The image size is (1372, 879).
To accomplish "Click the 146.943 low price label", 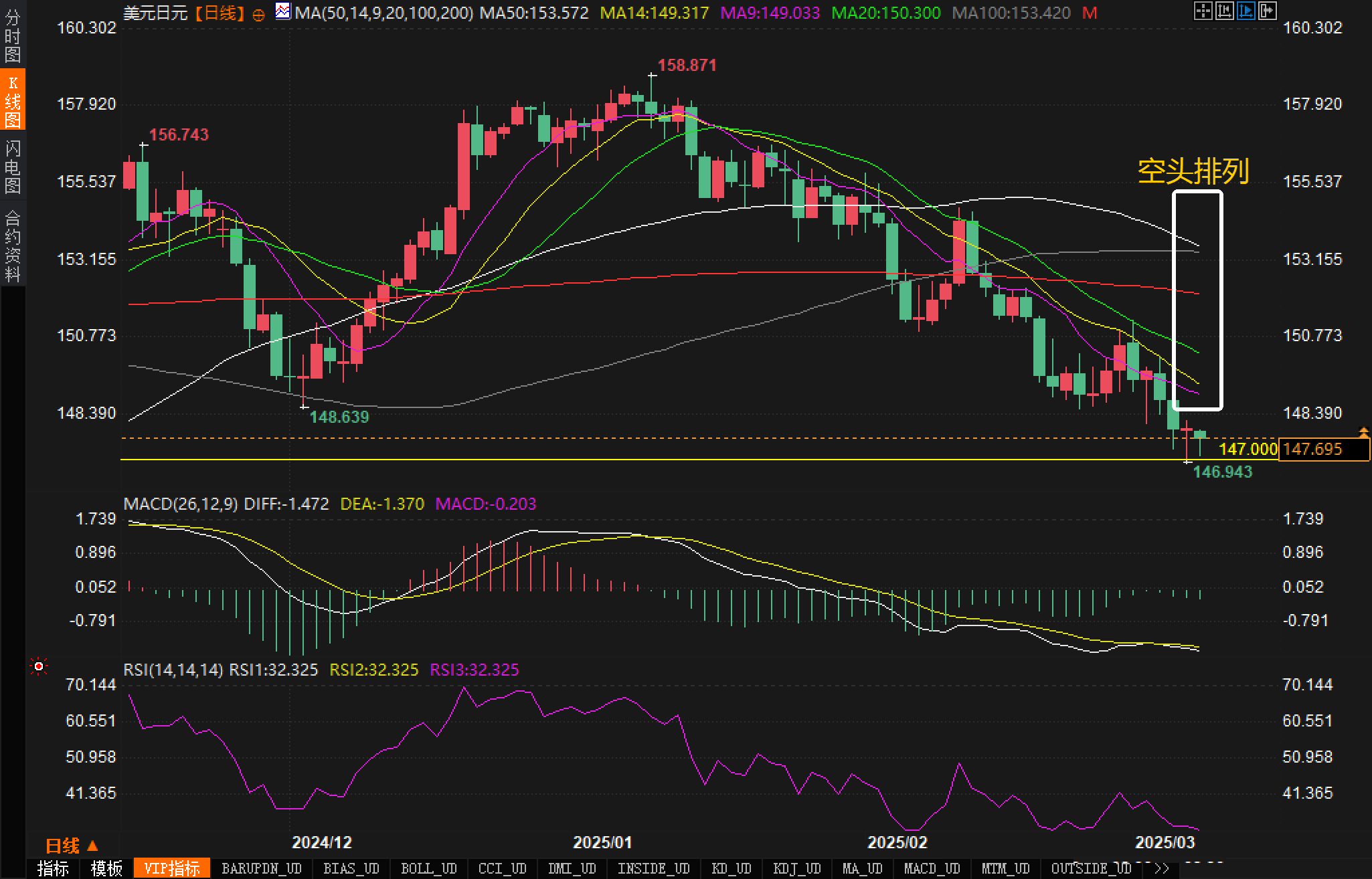I will coord(1223,472).
